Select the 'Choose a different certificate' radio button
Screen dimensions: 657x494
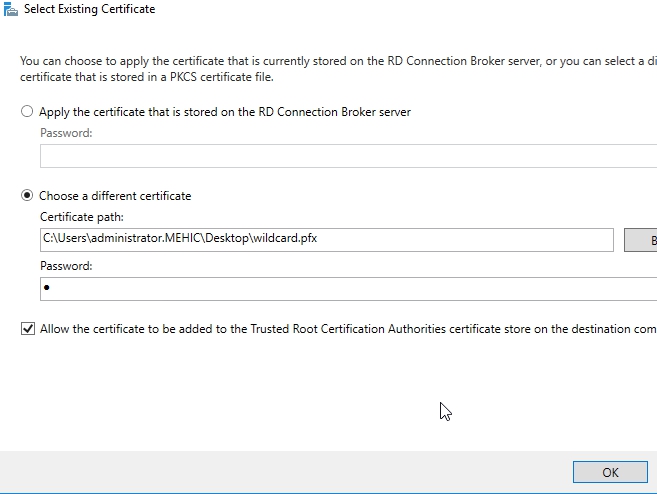[27, 196]
